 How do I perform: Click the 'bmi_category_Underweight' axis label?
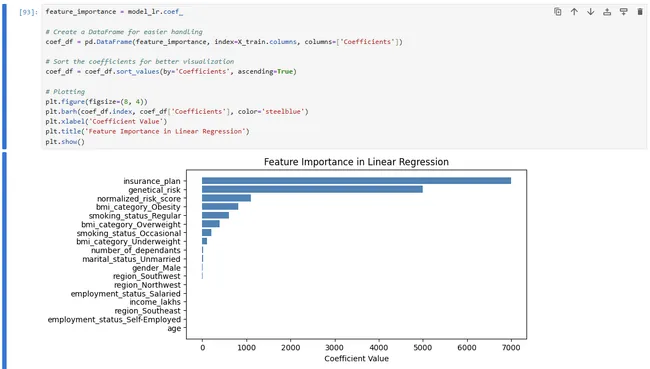pyautogui.click(x=129, y=241)
